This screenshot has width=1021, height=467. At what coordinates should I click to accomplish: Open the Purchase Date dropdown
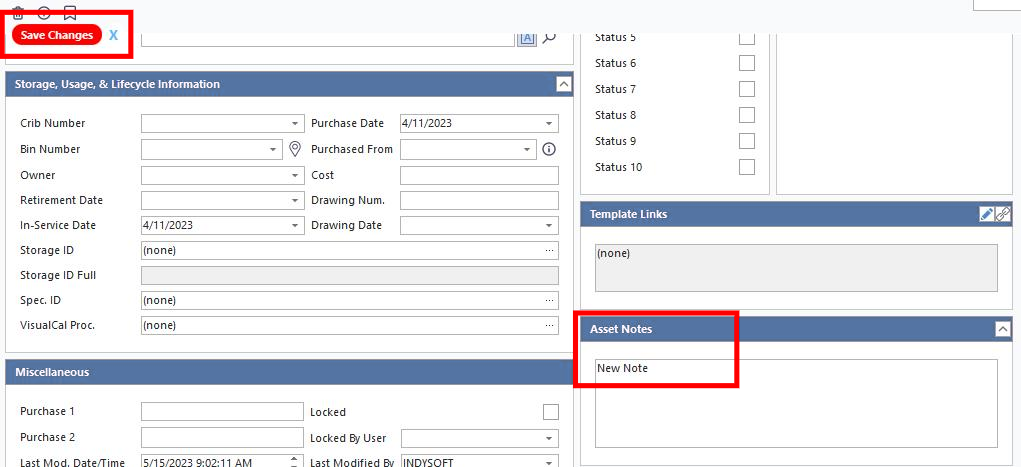(550, 123)
